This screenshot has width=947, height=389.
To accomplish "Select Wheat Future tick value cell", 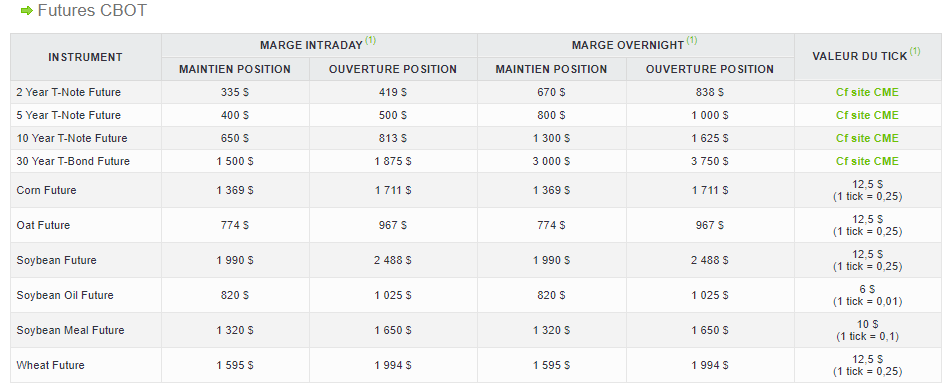I will [867, 365].
